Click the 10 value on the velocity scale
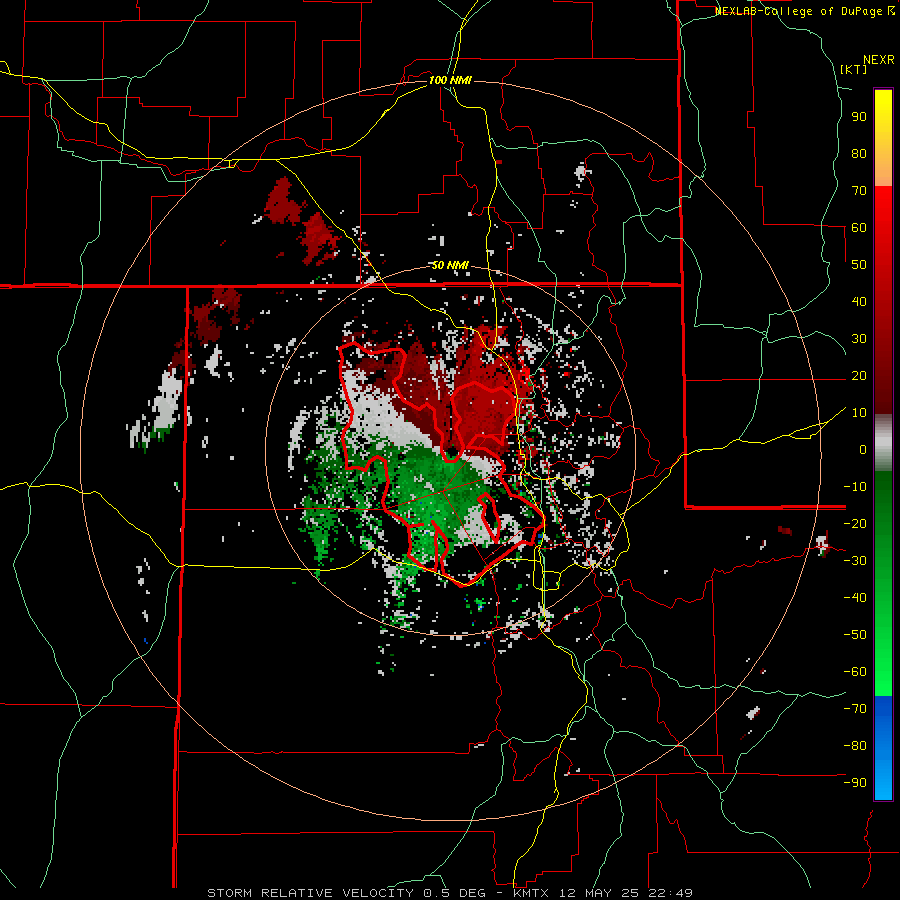Screen dimensions: 900x900 pyautogui.click(x=859, y=413)
